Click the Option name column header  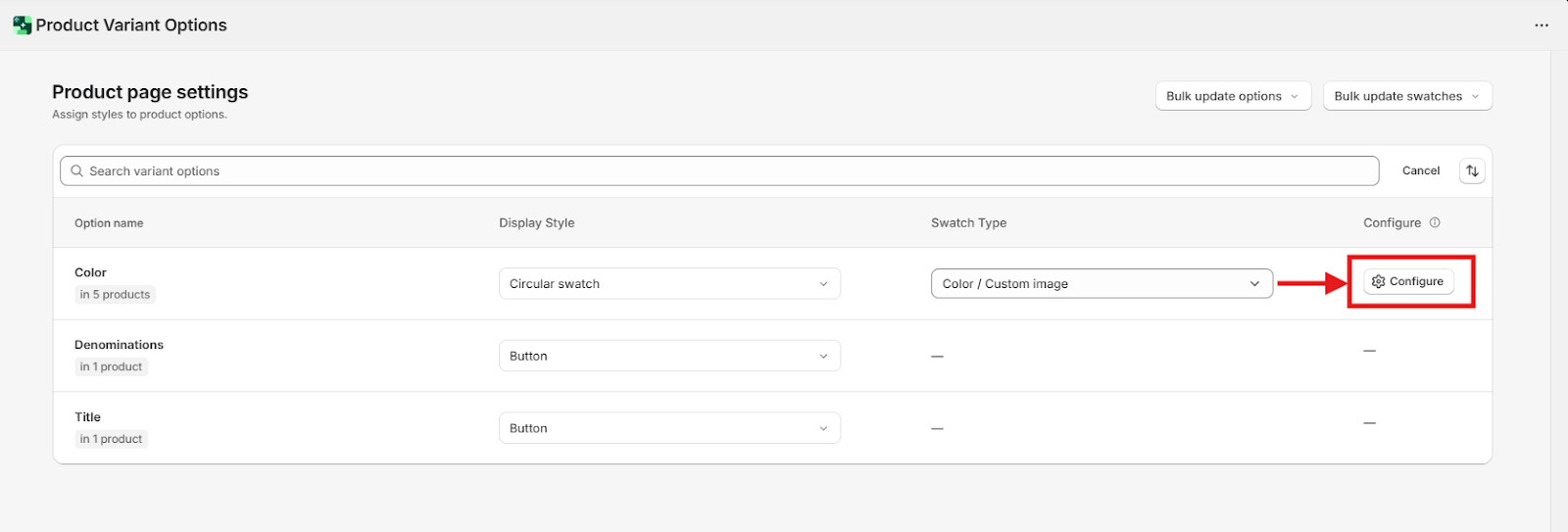pyautogui.click(x=109, y=223)
